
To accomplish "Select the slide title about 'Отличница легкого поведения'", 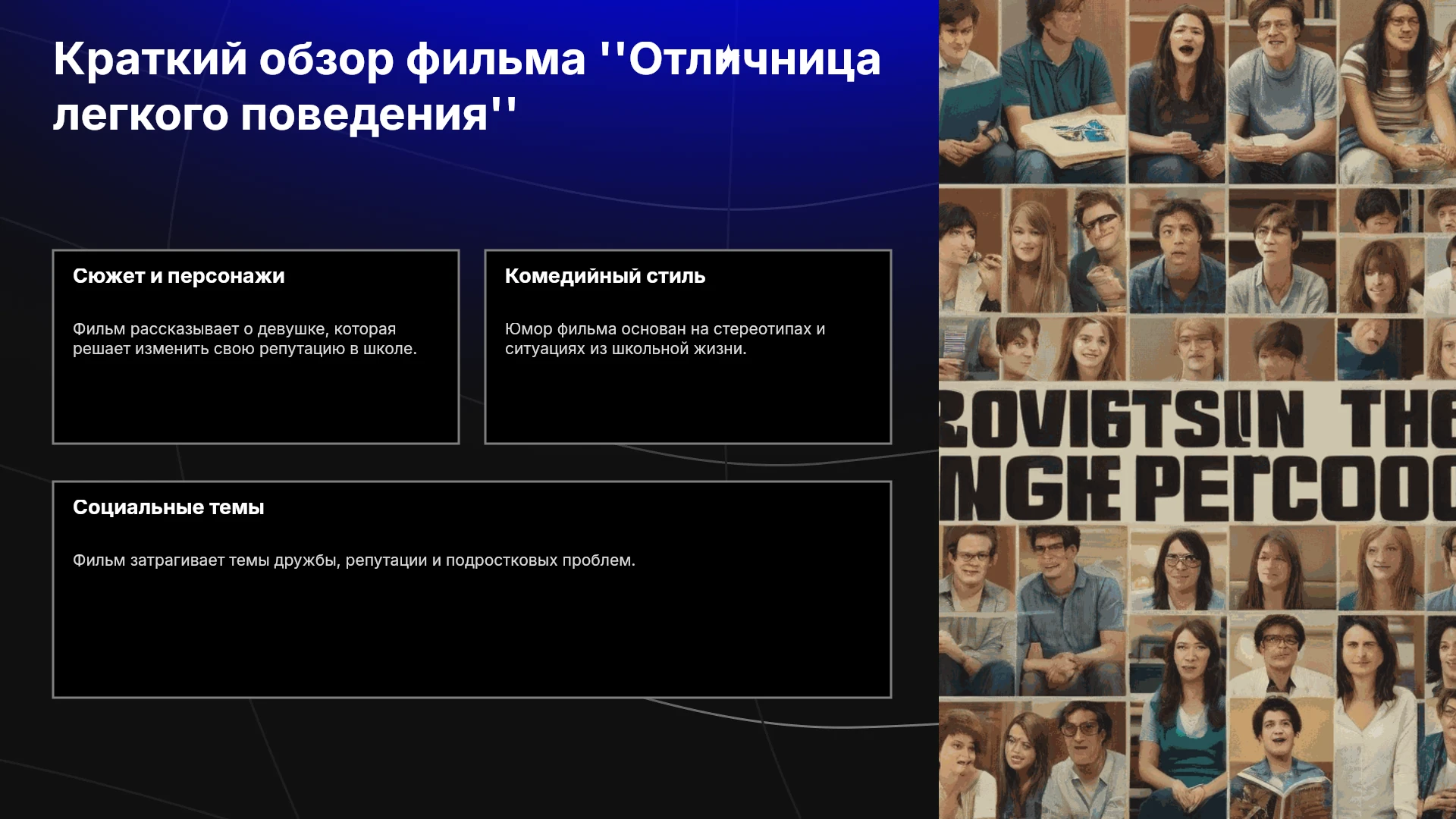I will [x=467, y=86].
